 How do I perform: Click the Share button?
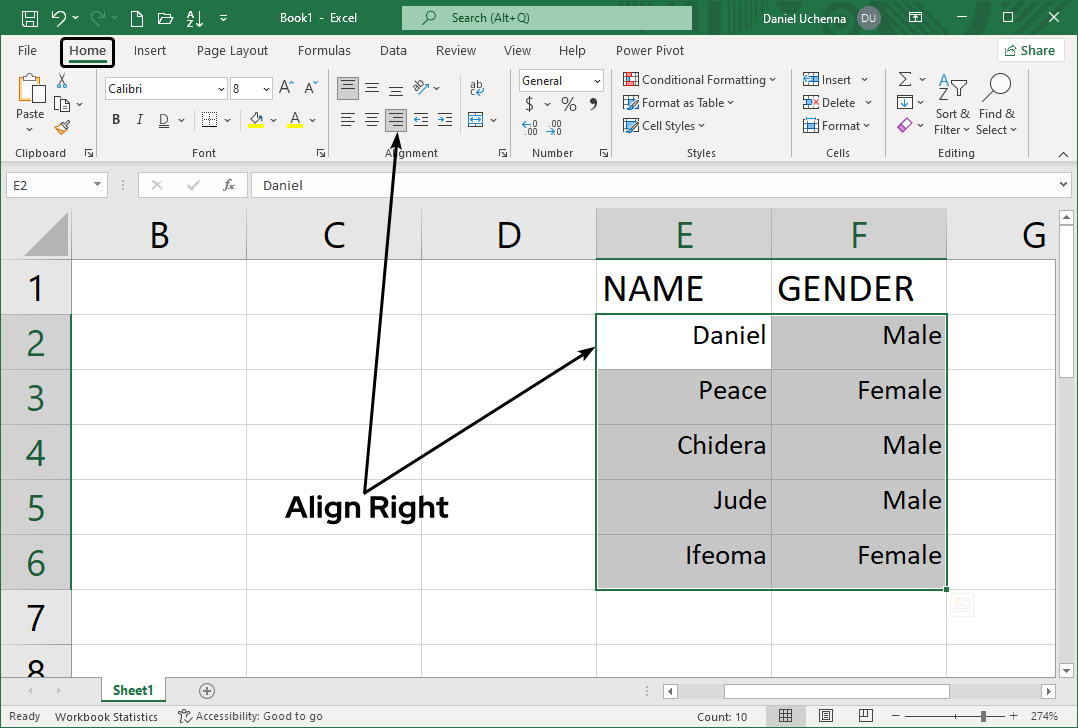1030,49
